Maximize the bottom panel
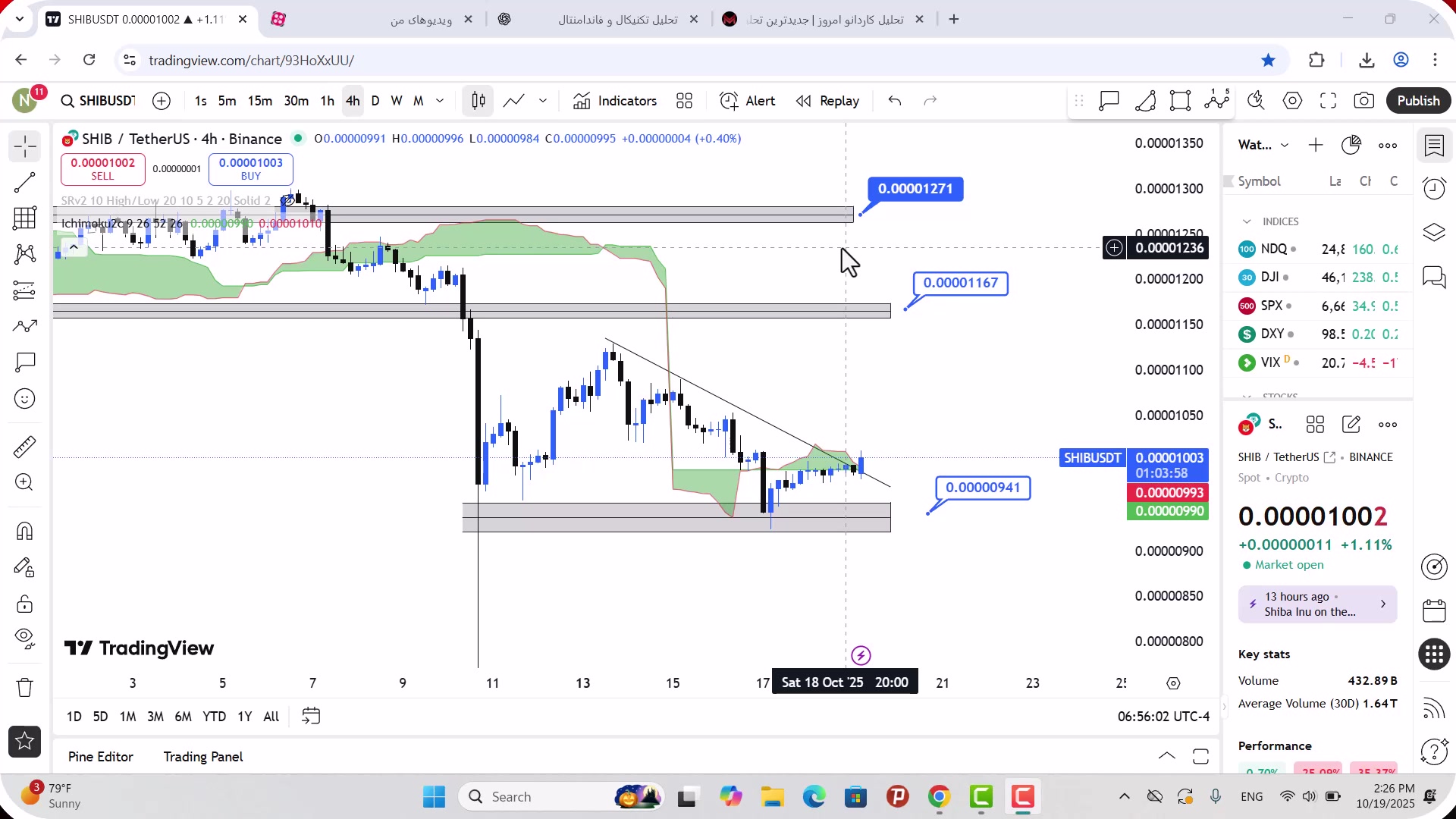Screen dimensions: 1456x819 [x=1200, y=756]
